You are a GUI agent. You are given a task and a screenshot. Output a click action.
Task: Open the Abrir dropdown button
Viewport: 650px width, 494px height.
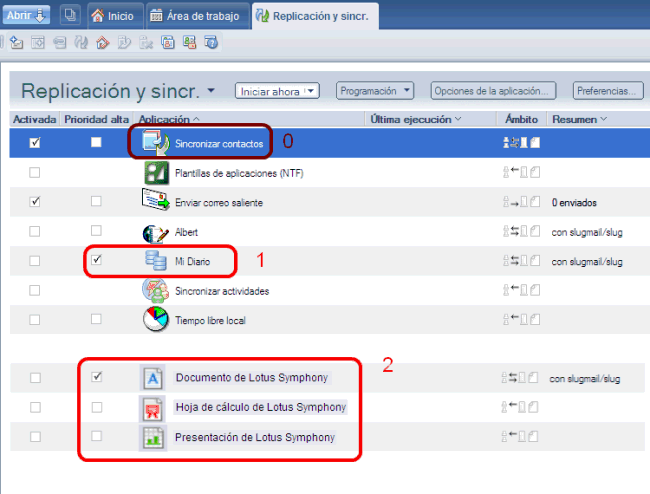tap(27, 15)
